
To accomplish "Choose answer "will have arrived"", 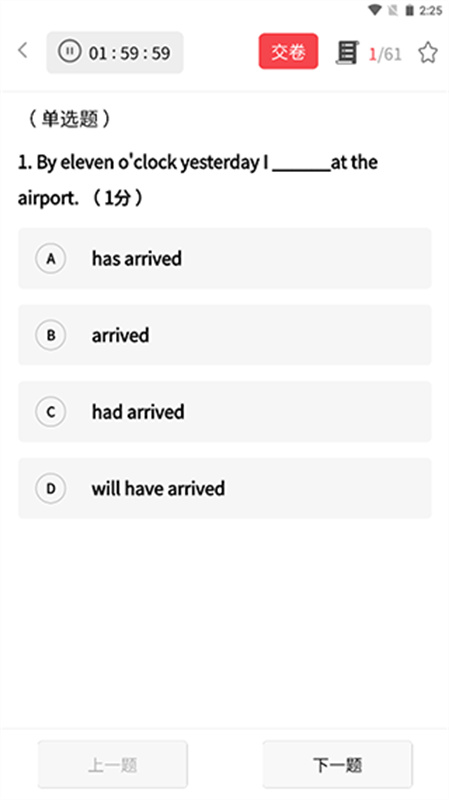I will 158,488.
